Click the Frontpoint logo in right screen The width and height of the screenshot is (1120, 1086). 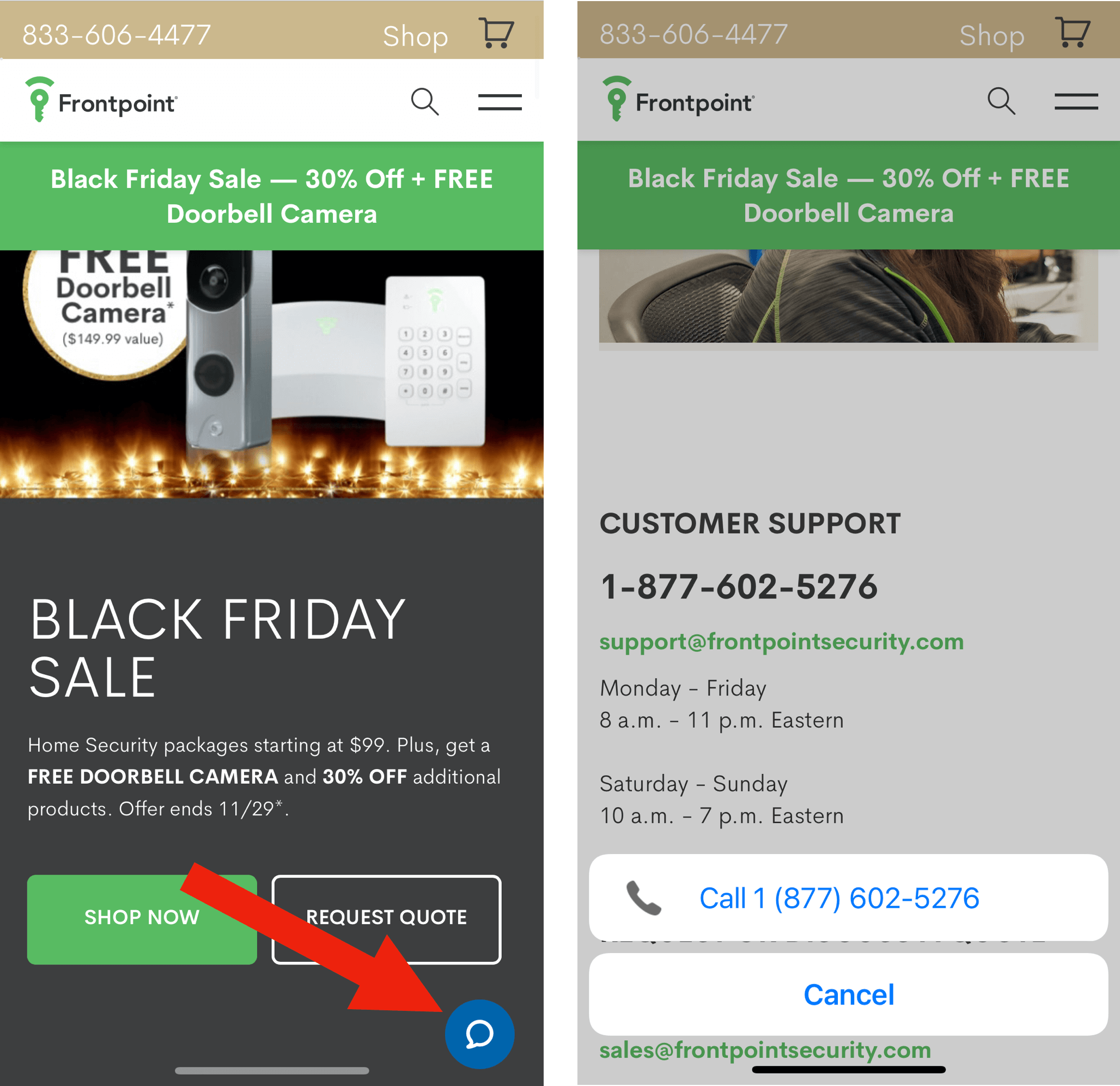[x=678, y=99]
